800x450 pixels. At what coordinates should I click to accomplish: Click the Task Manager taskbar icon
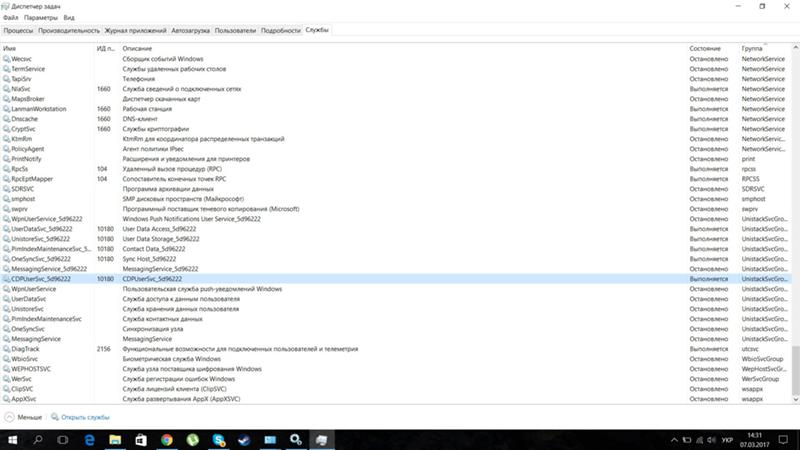point(321,440)
